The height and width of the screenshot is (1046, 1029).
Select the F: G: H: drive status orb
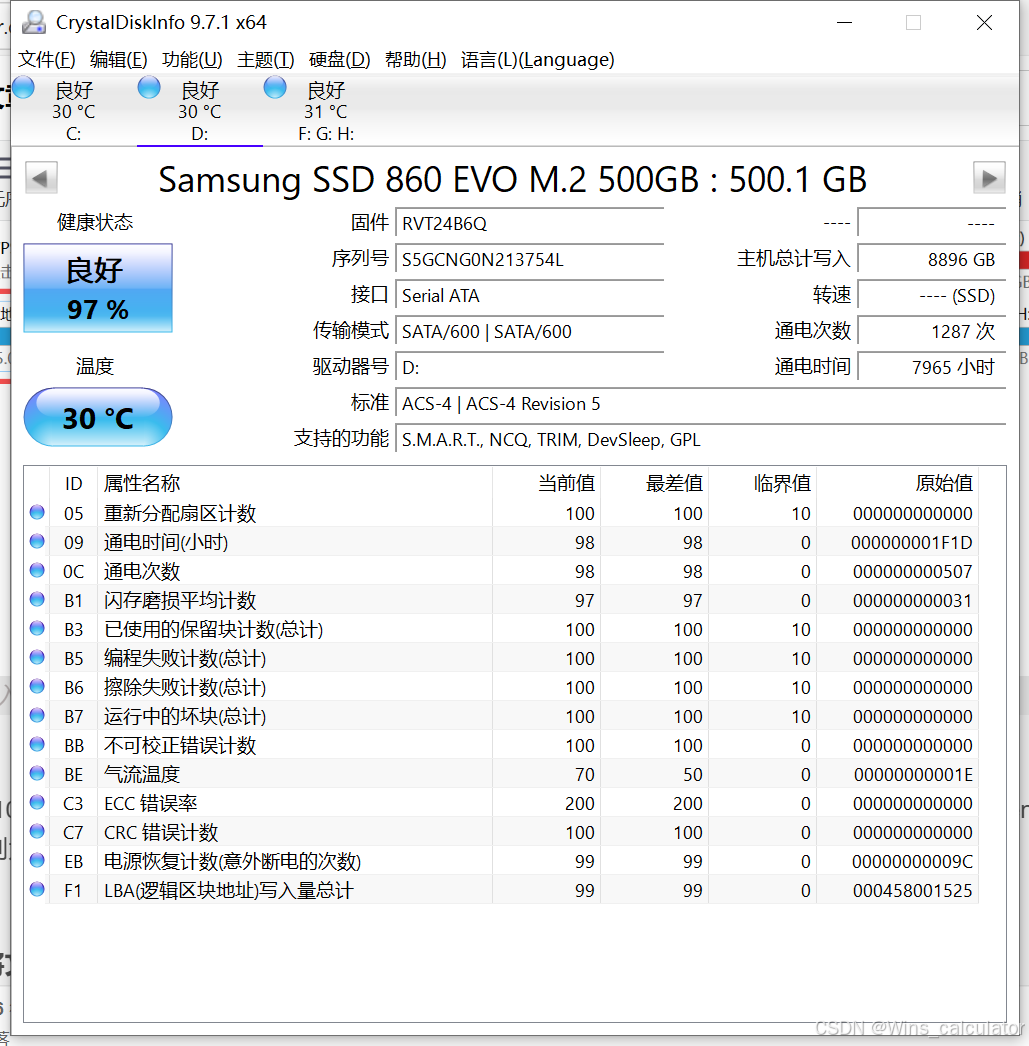click(x=275, y=87)
